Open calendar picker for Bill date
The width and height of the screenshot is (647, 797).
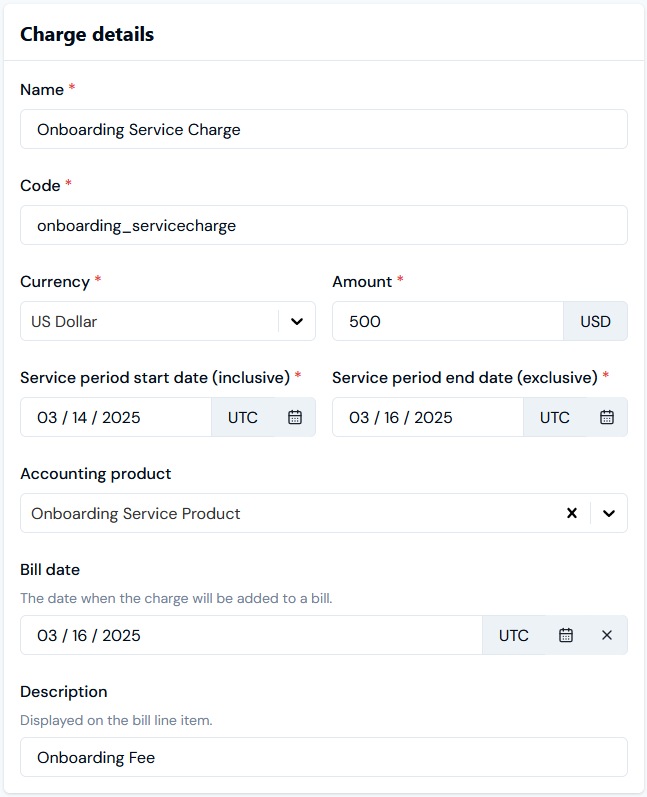coord(566,635)
